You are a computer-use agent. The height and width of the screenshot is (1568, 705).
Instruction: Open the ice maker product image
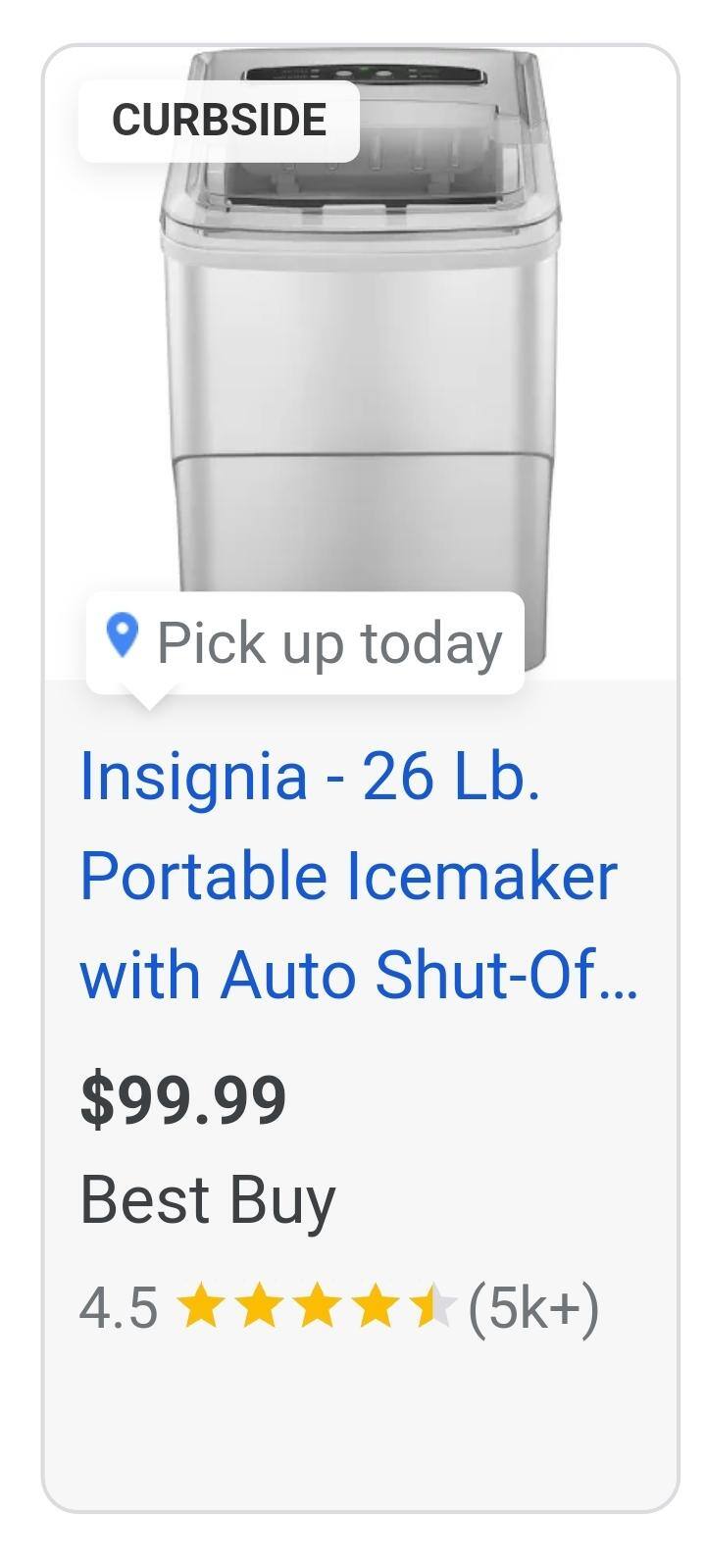tap(359, 373)
